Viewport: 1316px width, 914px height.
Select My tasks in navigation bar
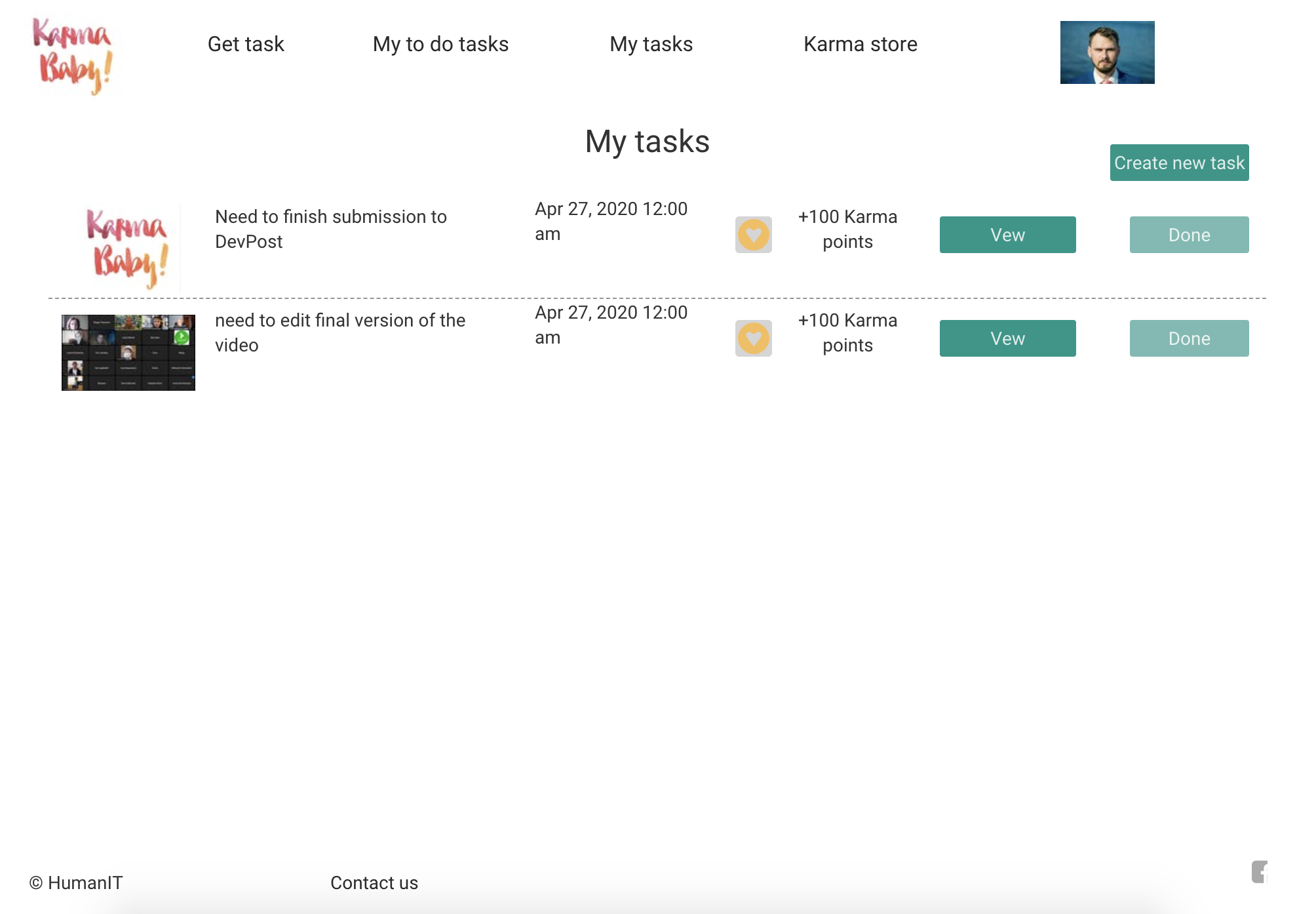pyautogui.click(x=651, y=44)
